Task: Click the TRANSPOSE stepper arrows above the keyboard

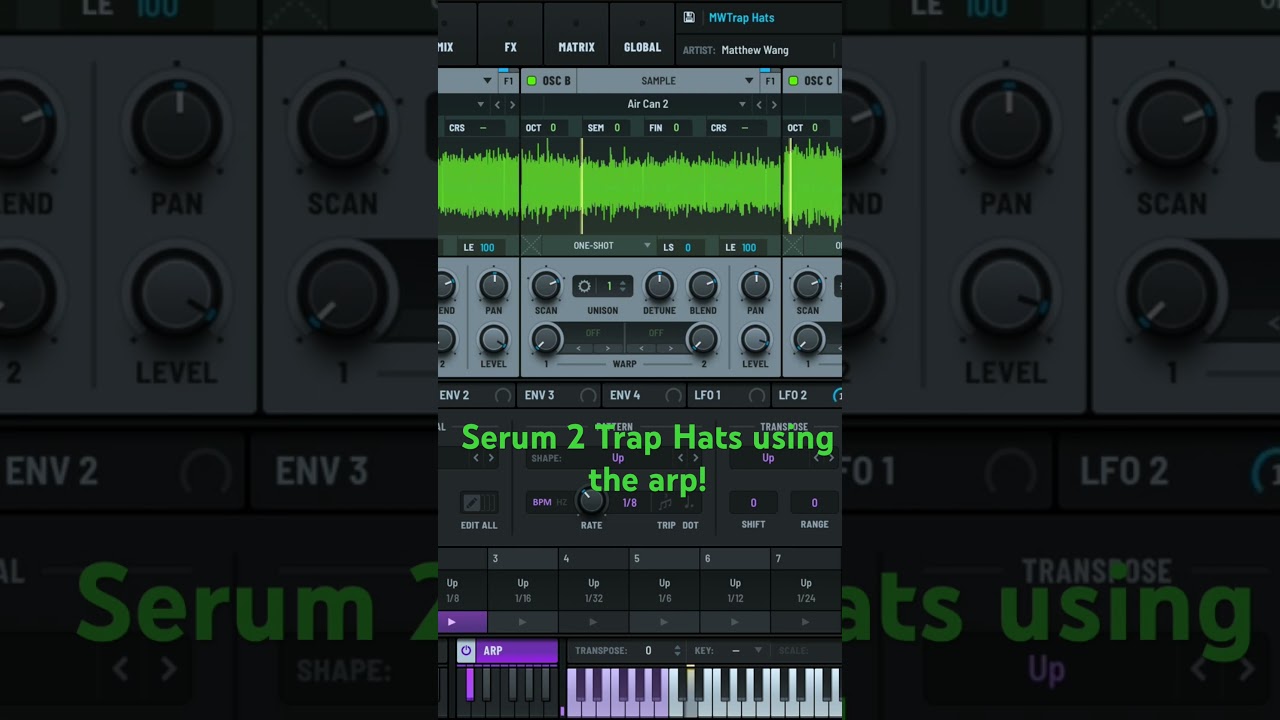Action: click(677, 651)
